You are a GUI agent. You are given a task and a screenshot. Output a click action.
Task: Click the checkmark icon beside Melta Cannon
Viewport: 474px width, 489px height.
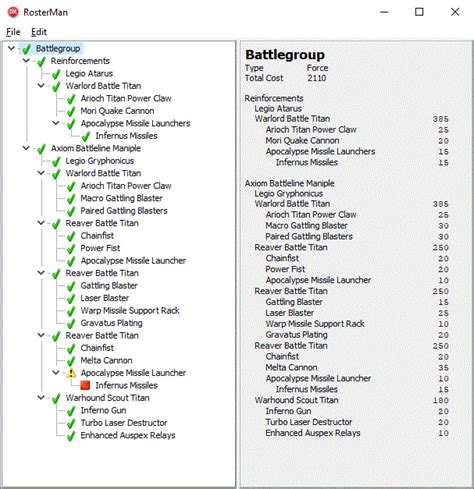tap(71, 361)
